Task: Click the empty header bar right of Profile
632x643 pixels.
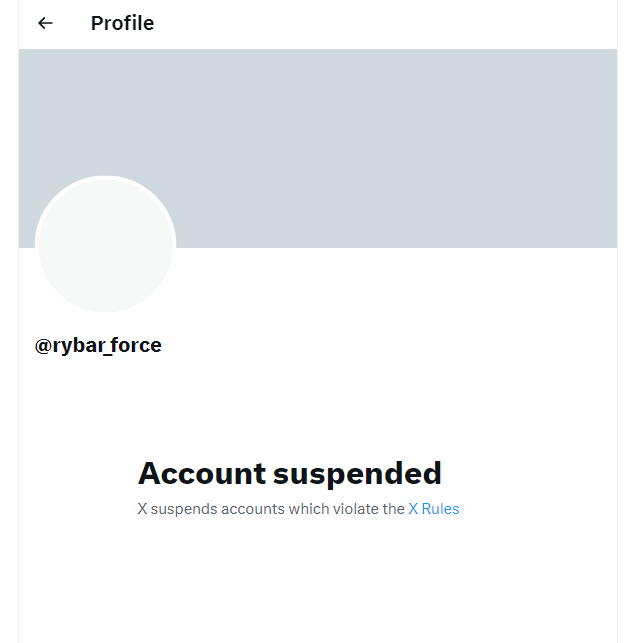Action: (400, 23)
